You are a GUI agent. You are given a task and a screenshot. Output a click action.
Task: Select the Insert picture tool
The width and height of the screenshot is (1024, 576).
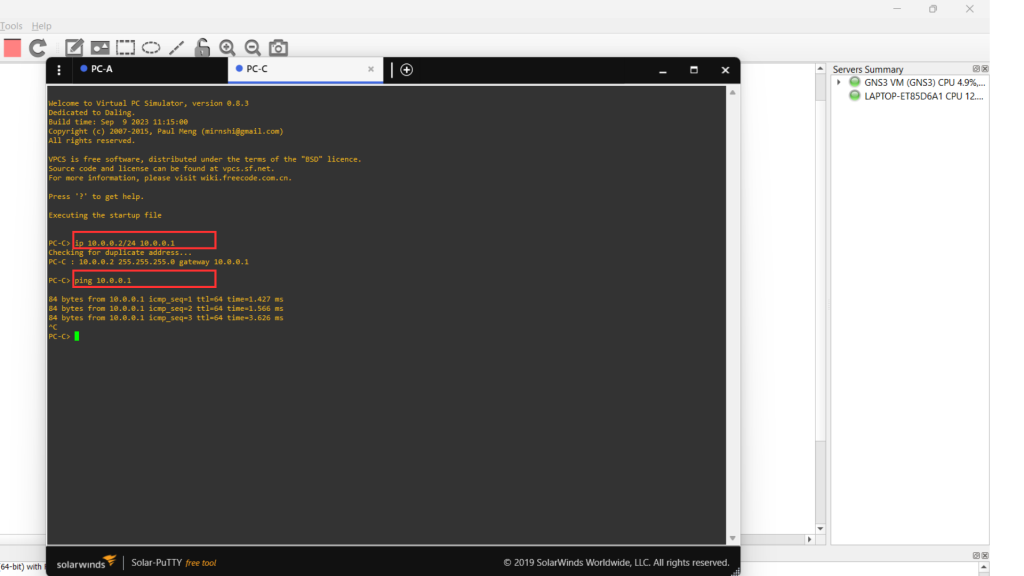100,47
